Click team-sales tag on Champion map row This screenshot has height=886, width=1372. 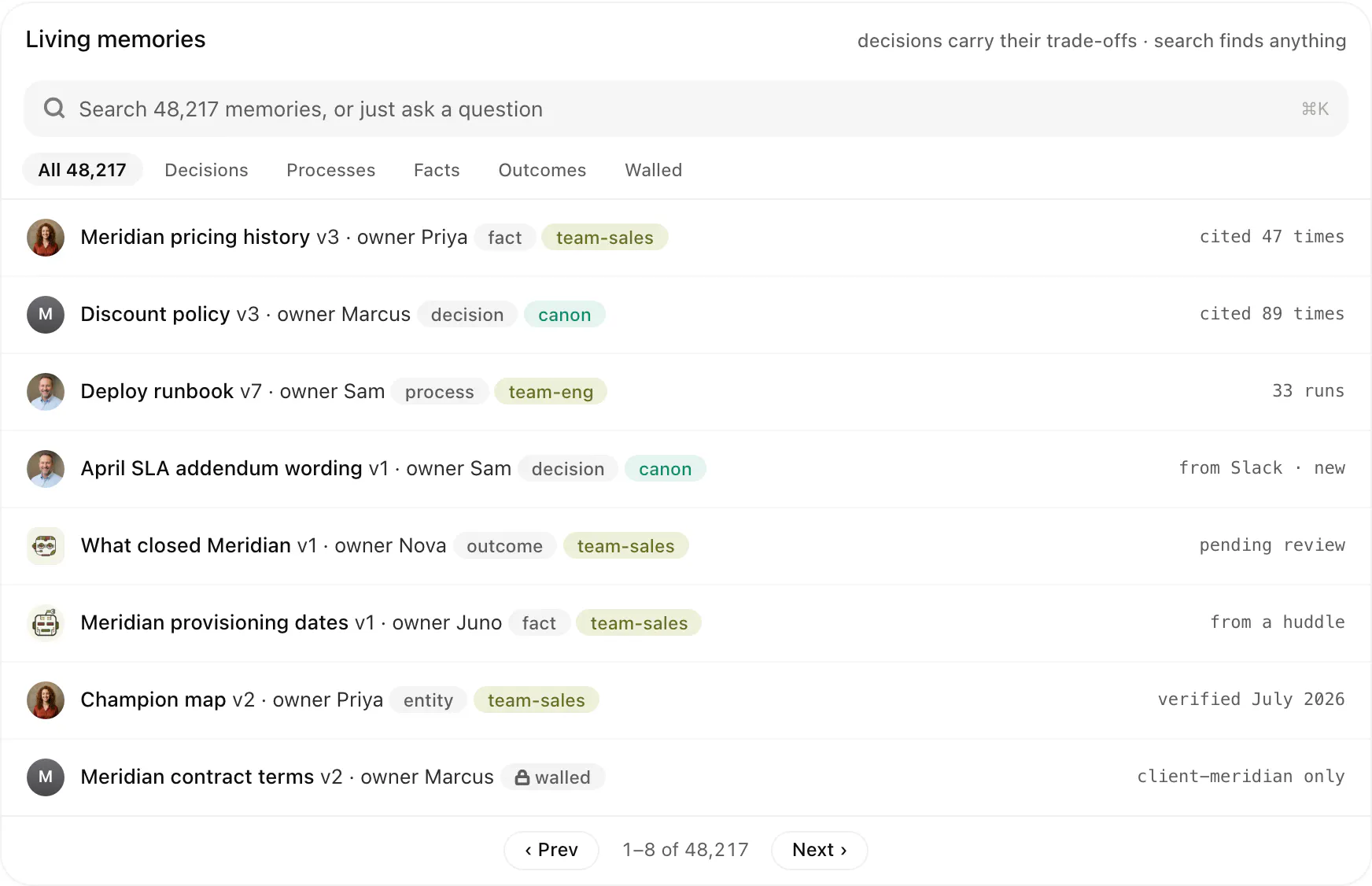pyautogui.click(x=537, y=700)
